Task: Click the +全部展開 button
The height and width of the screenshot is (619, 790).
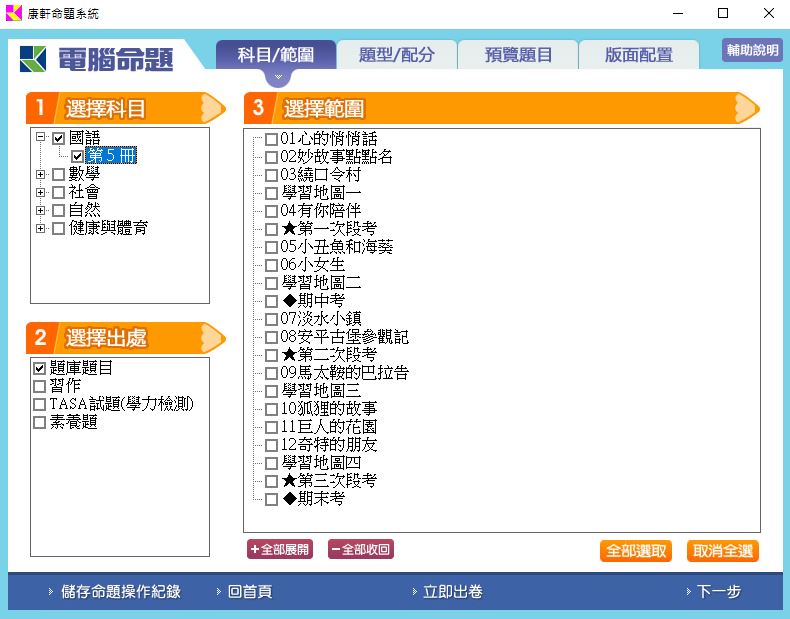Action: click(x=280, y=549)
